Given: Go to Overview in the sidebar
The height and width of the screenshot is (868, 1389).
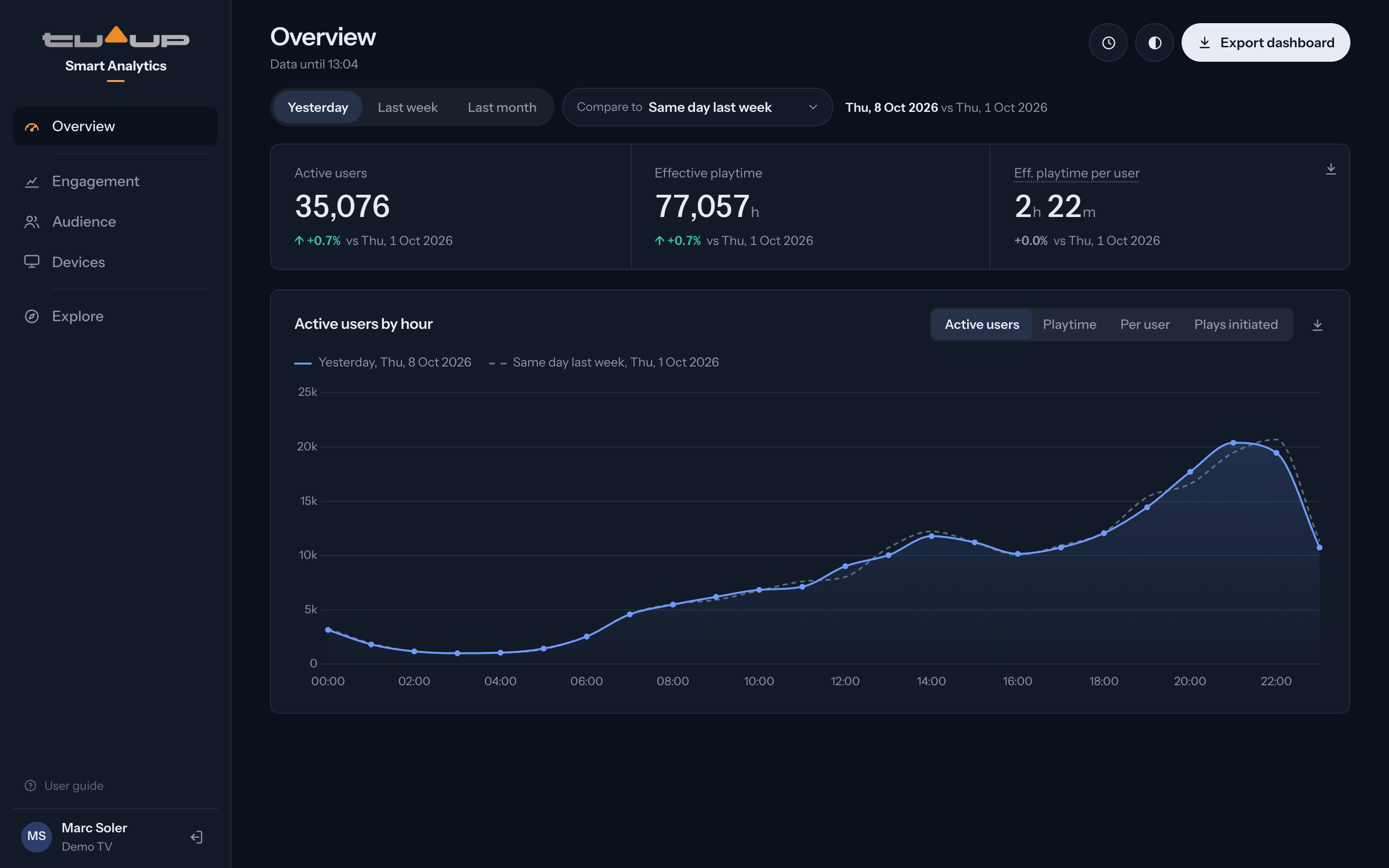Looking at the screenshot, I should 115,126.
